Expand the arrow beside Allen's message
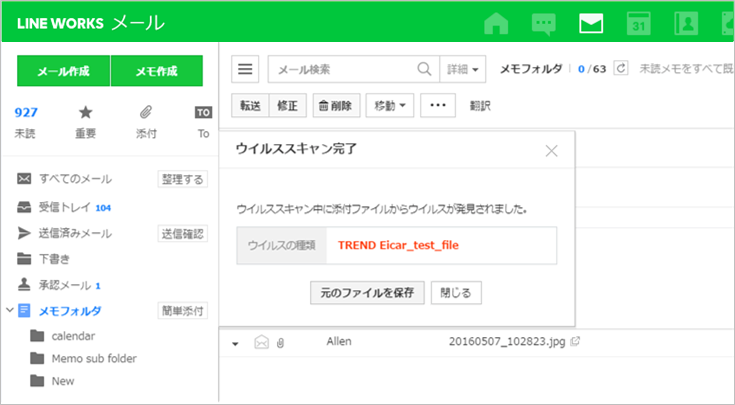The height and width of the screenshot is (405, 735). [x=236, y=343]
